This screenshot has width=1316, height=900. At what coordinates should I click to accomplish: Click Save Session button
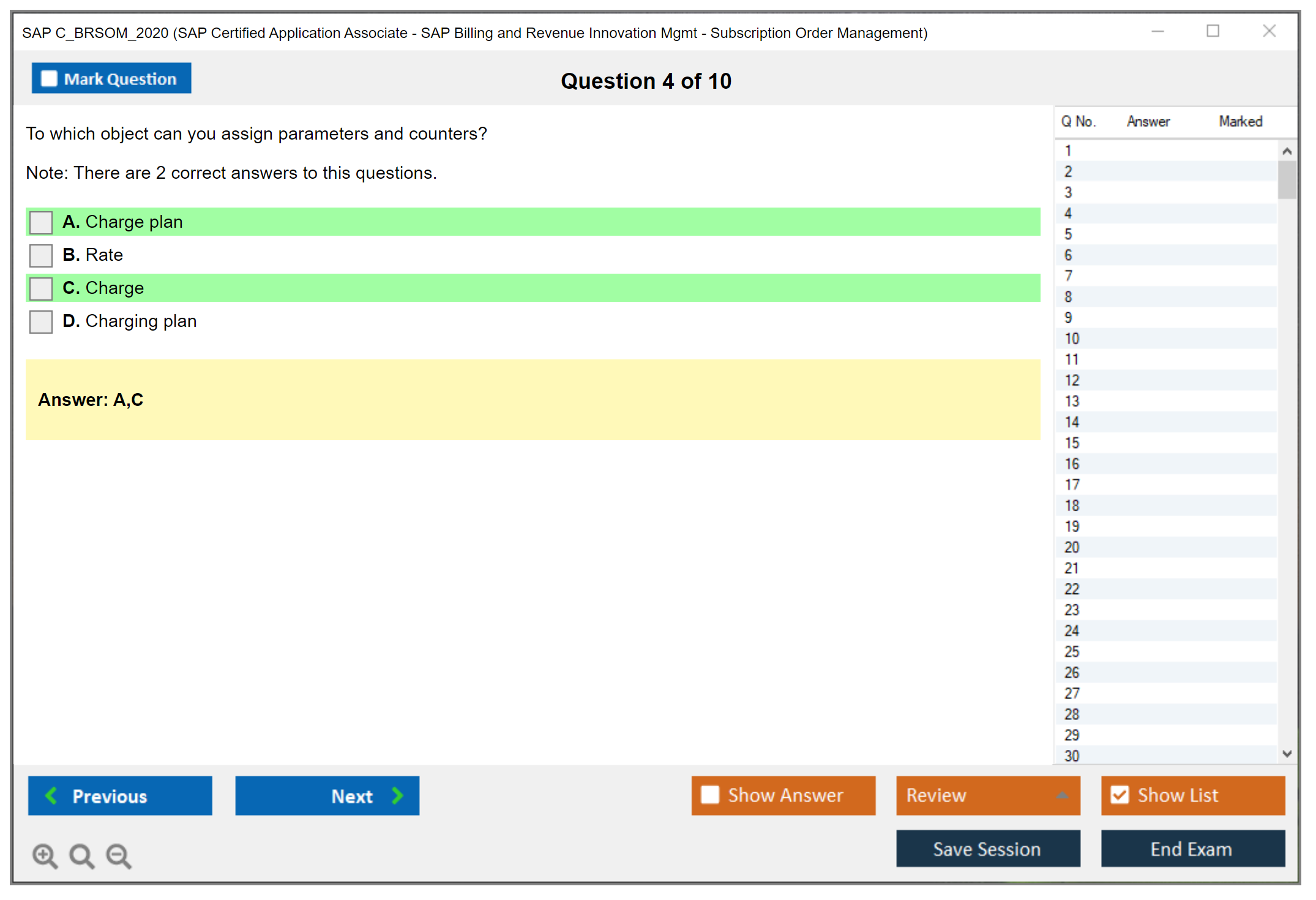tap(987, 849)
